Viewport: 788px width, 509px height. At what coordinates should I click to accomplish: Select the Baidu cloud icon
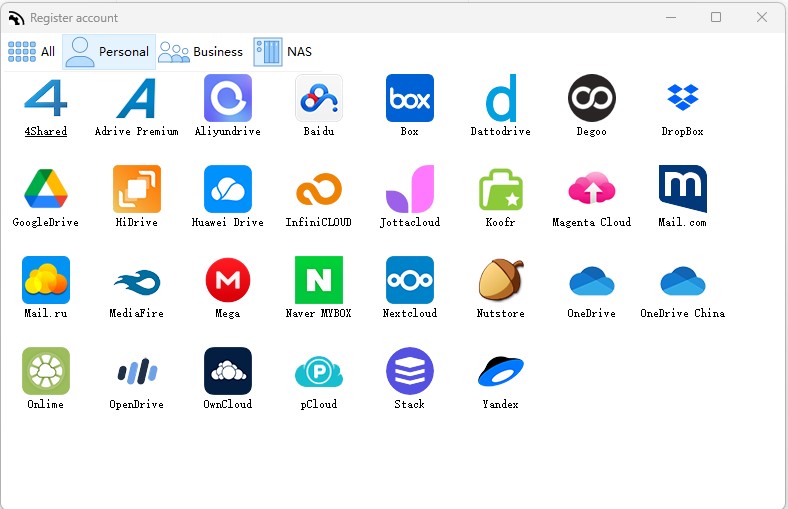(319, 98)
